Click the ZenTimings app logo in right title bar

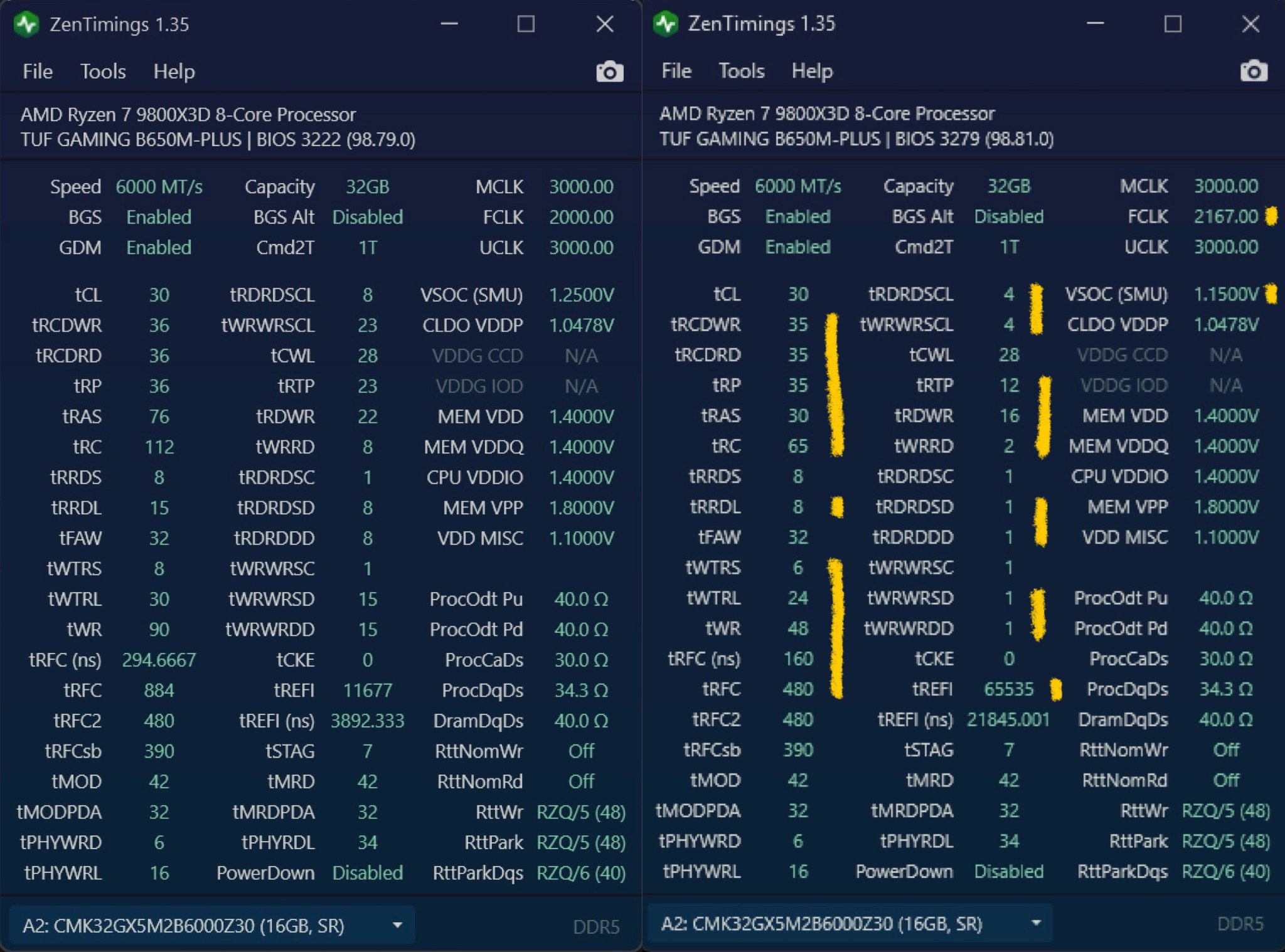[665, 24]
